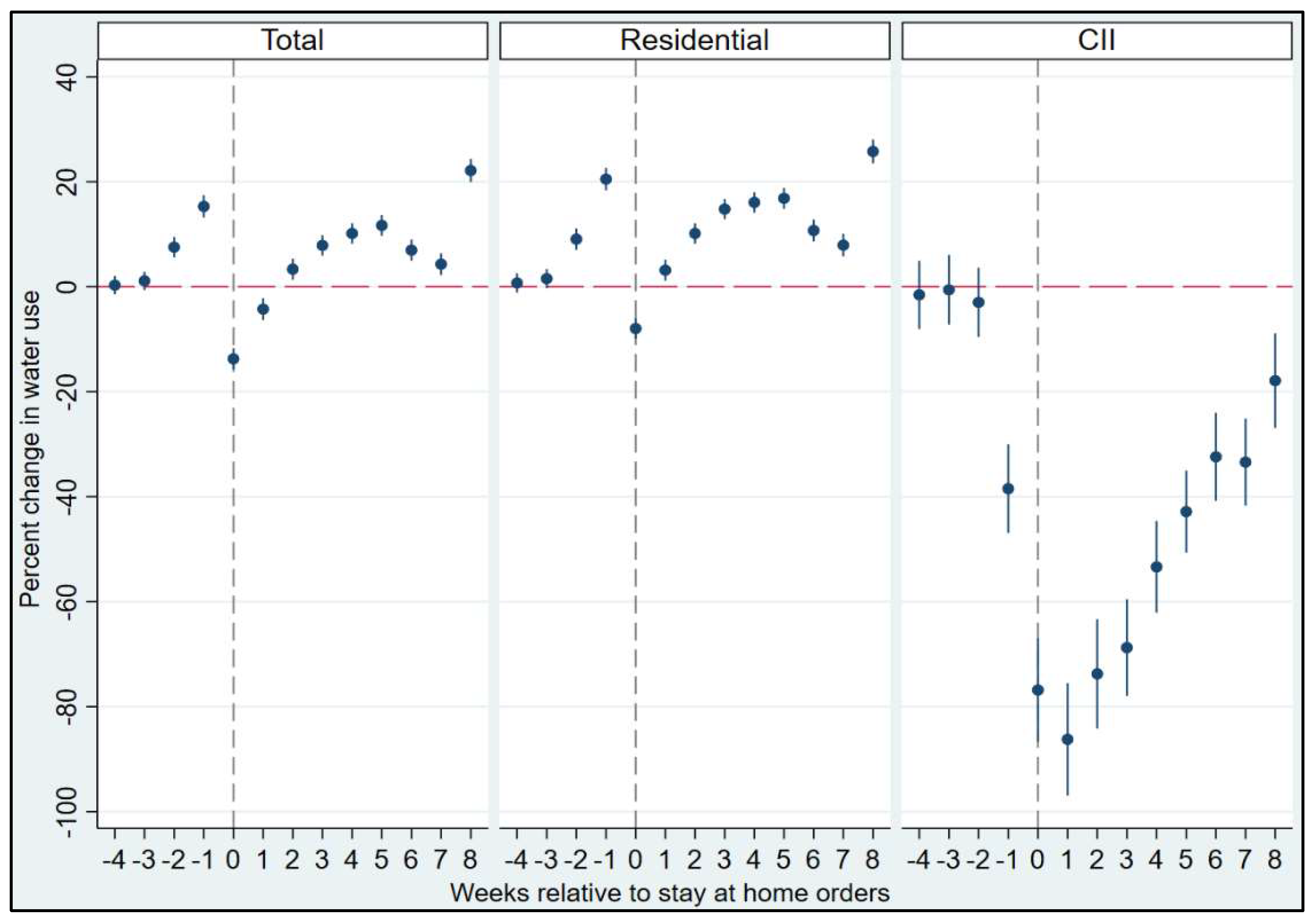Image resolution: width=1315 pixels, height=924 pixels.
Task: Click week 8 data point in Total panel
Action: (x=470, y=171)
